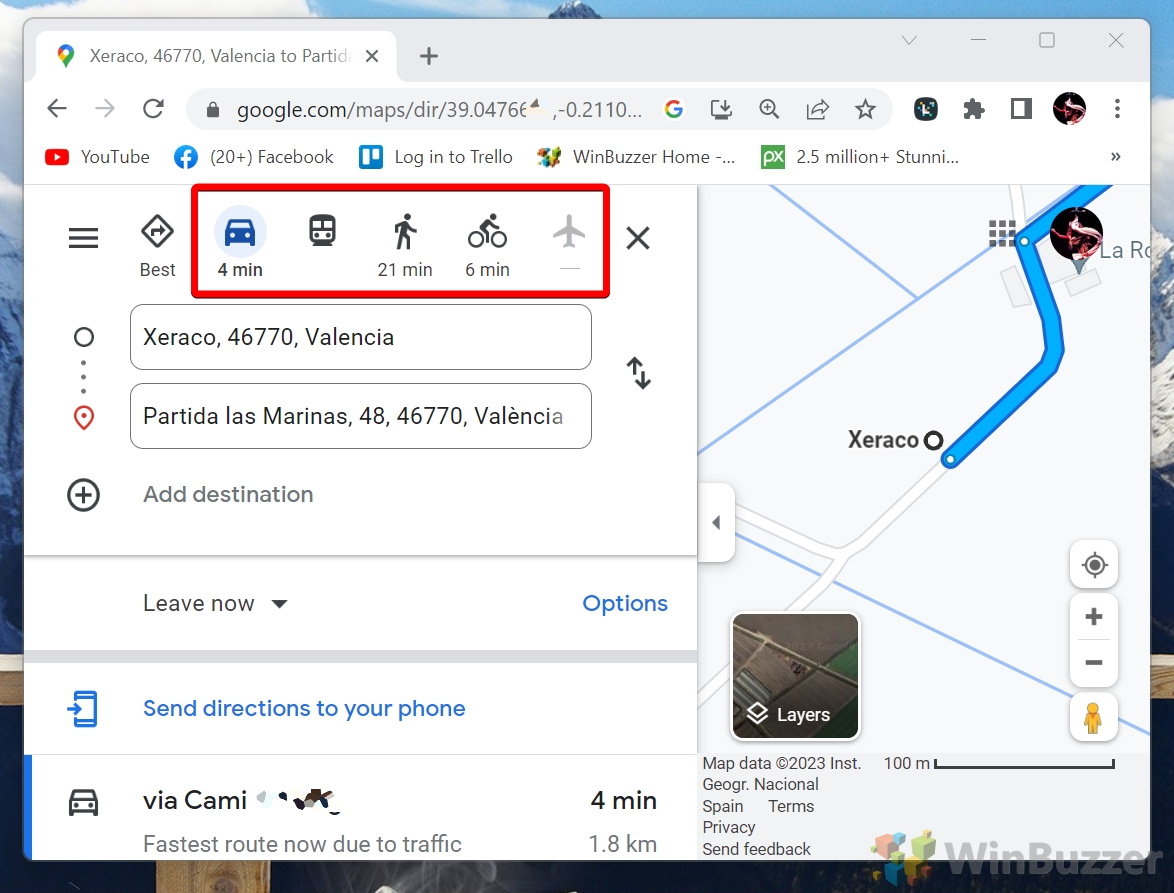
Task: Click the Xeraco starting point field
Action: (x=361, y=337)
